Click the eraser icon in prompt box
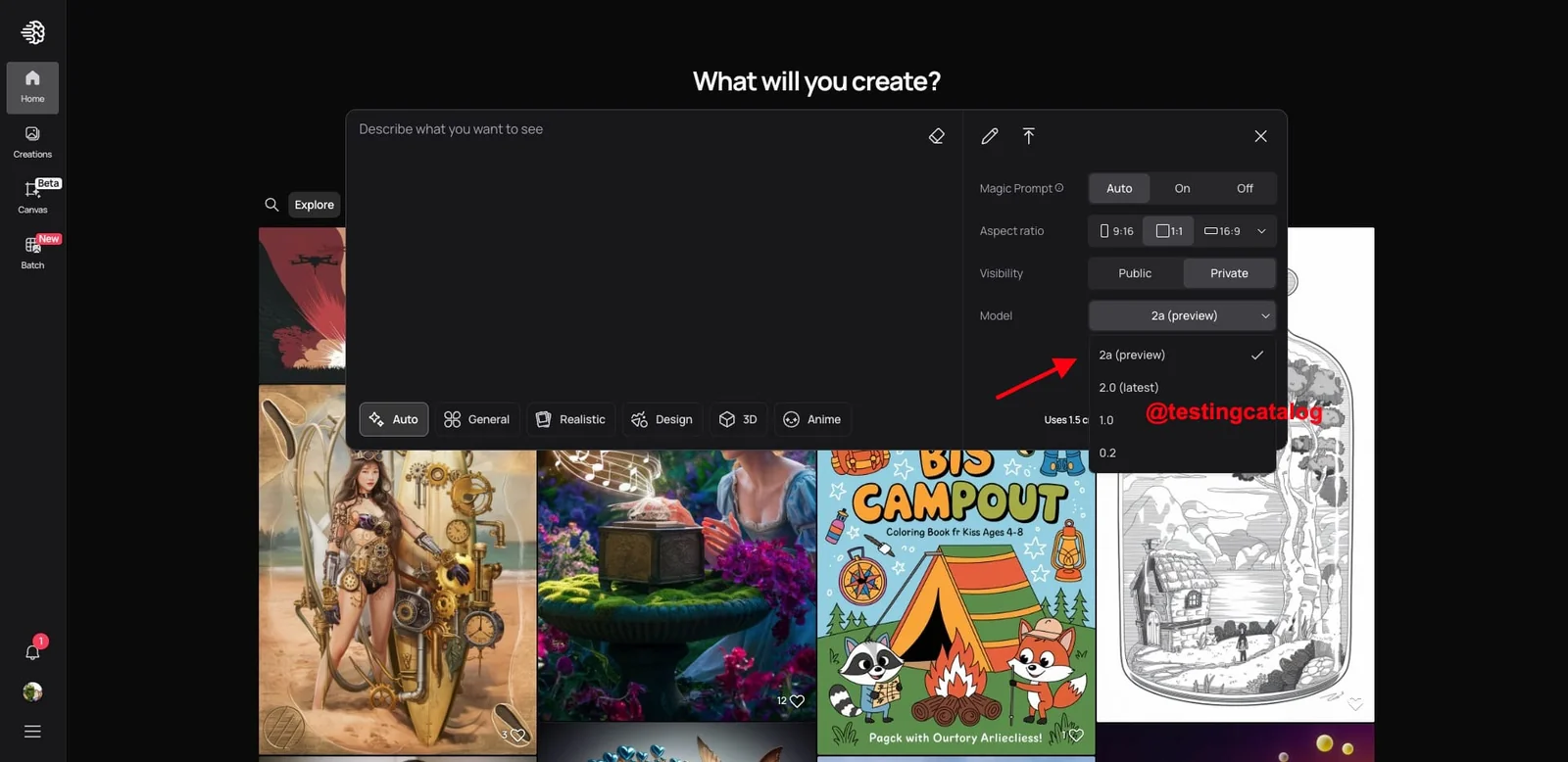Viewport: 1568px width, 762px height. click(x=936, y=136)
